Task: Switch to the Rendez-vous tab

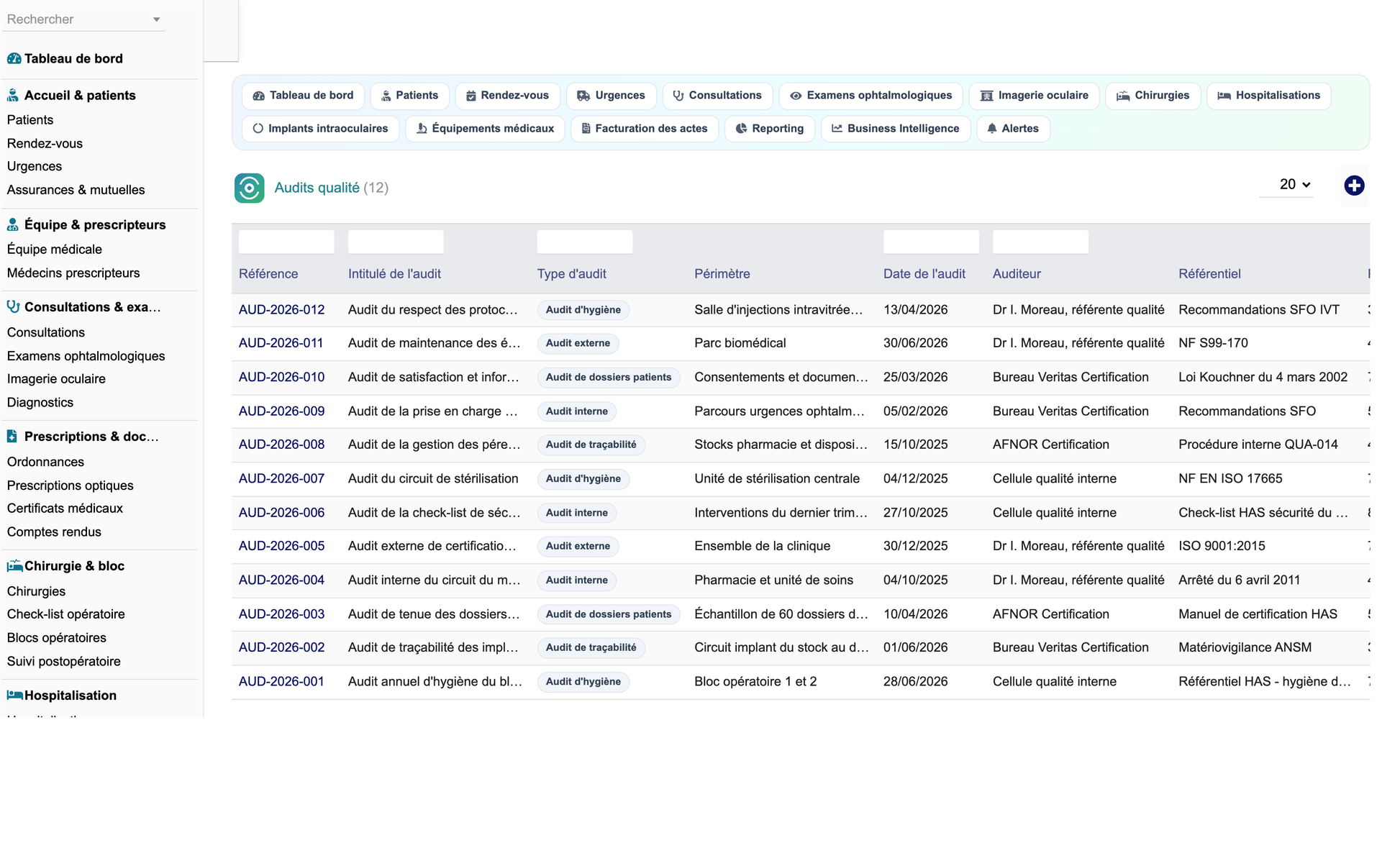Action: point(507,96)
